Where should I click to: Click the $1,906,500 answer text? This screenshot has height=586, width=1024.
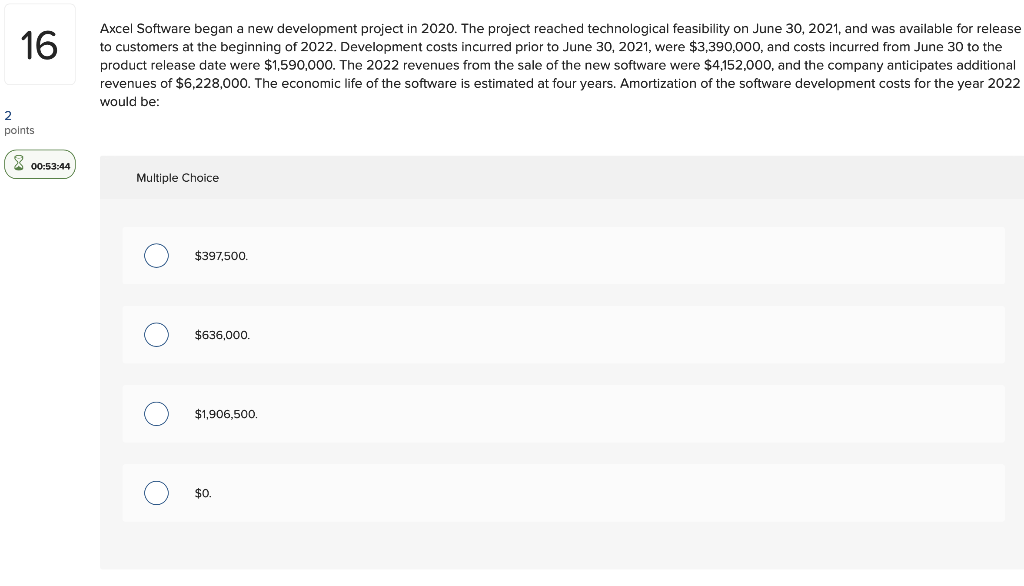pos(226,413)
